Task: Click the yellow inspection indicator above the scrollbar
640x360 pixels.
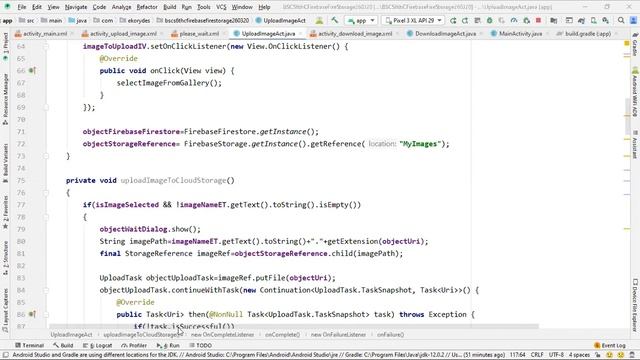Action: 627,43
